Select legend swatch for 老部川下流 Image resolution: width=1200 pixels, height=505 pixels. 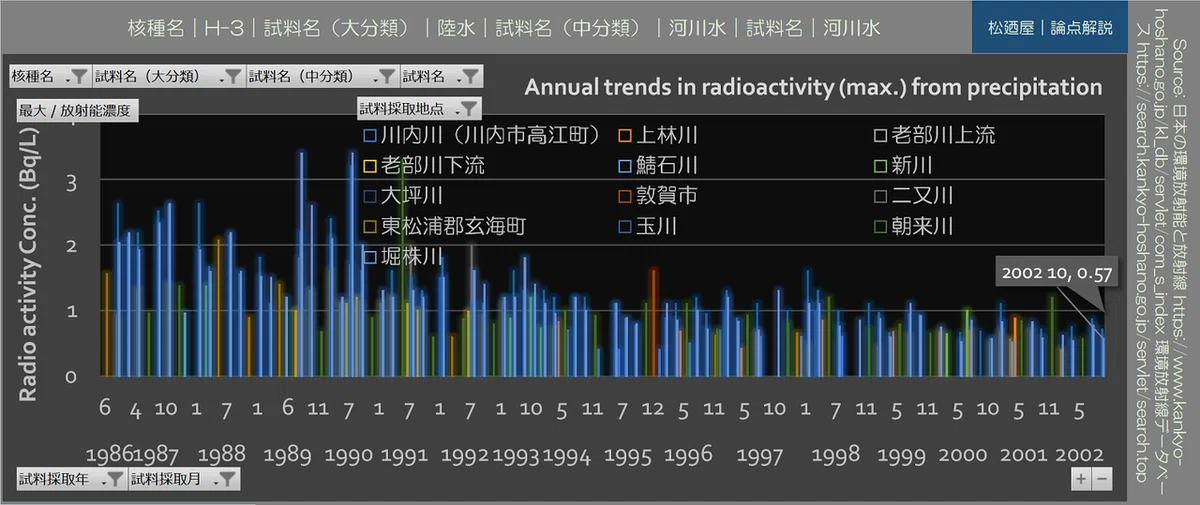pos(370,165)
